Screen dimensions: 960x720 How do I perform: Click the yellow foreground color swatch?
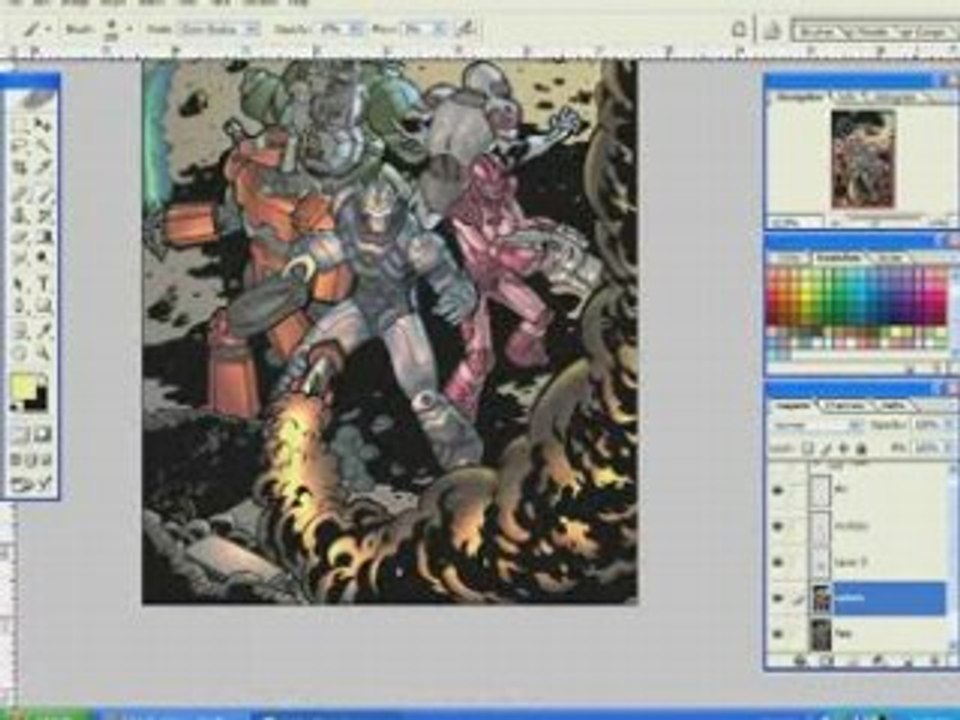[x=23, y=388]
